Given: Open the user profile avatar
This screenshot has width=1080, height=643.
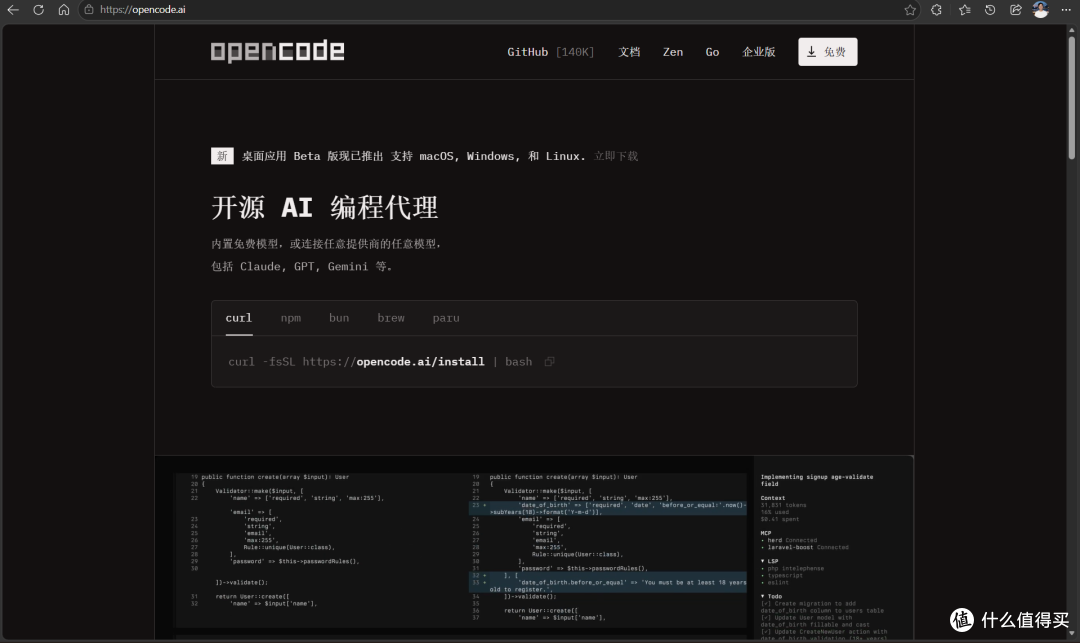Looking at the screenshot, I should (x=1041, y=10).
